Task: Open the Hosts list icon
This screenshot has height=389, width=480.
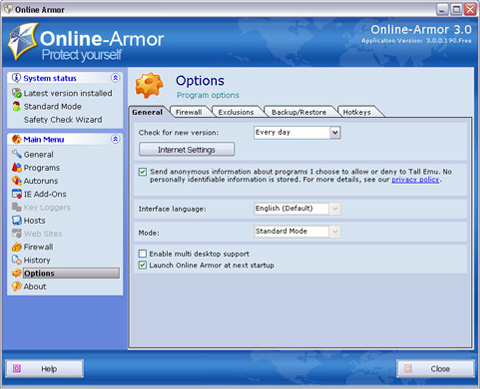Action: pos(17,220)
